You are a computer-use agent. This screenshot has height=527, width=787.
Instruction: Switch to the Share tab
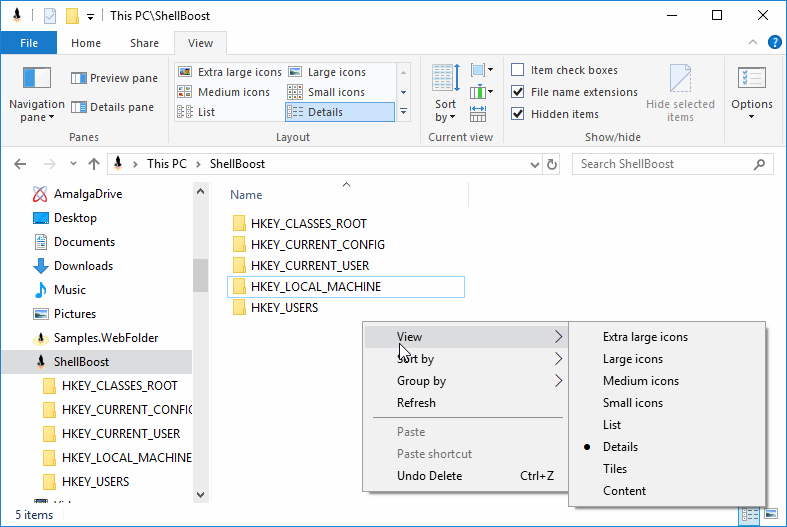(145, 43)
